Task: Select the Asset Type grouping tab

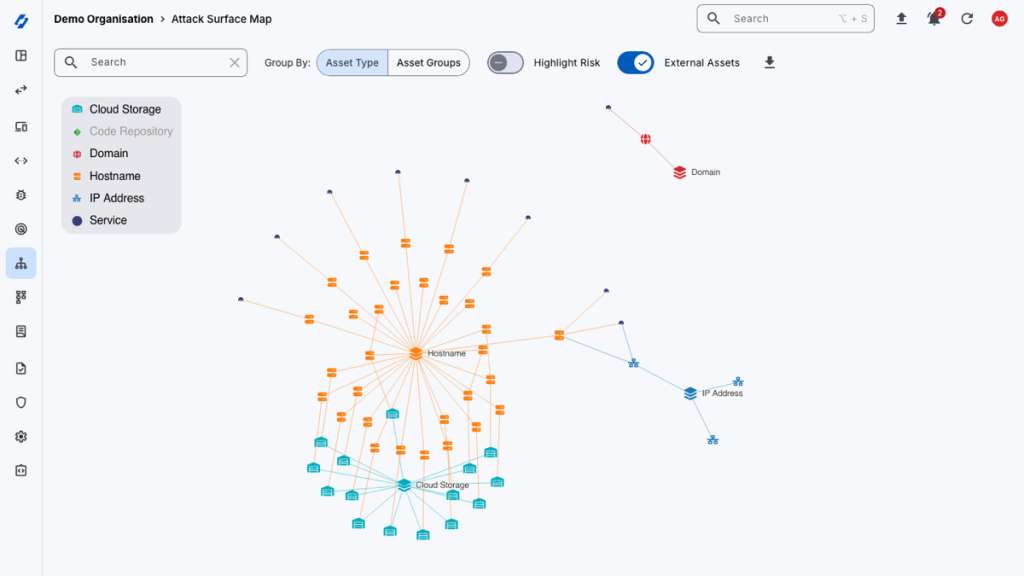Action: tap(351, 62)
